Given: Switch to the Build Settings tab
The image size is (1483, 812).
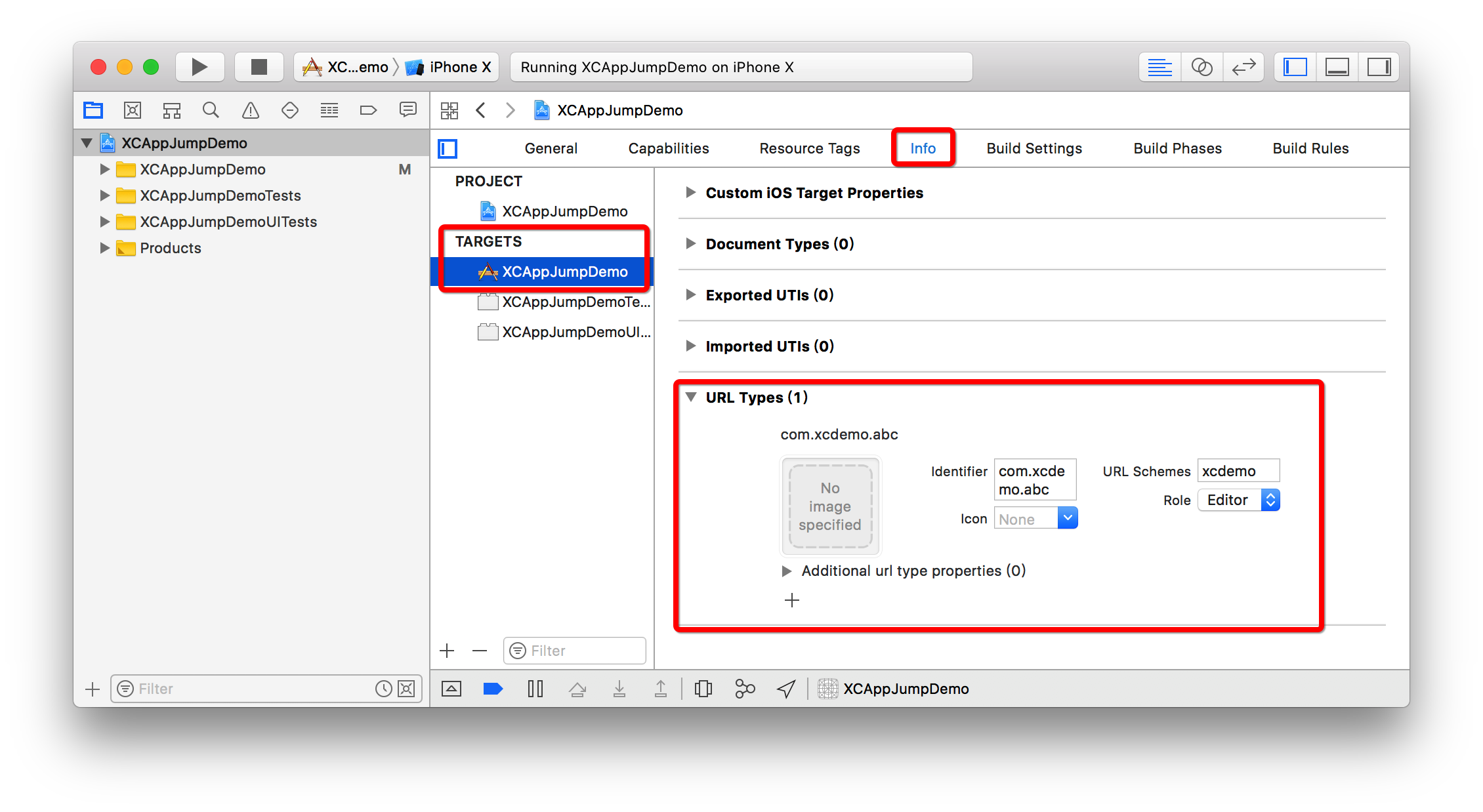Looking at the screenshot, I should [1034, 148].
